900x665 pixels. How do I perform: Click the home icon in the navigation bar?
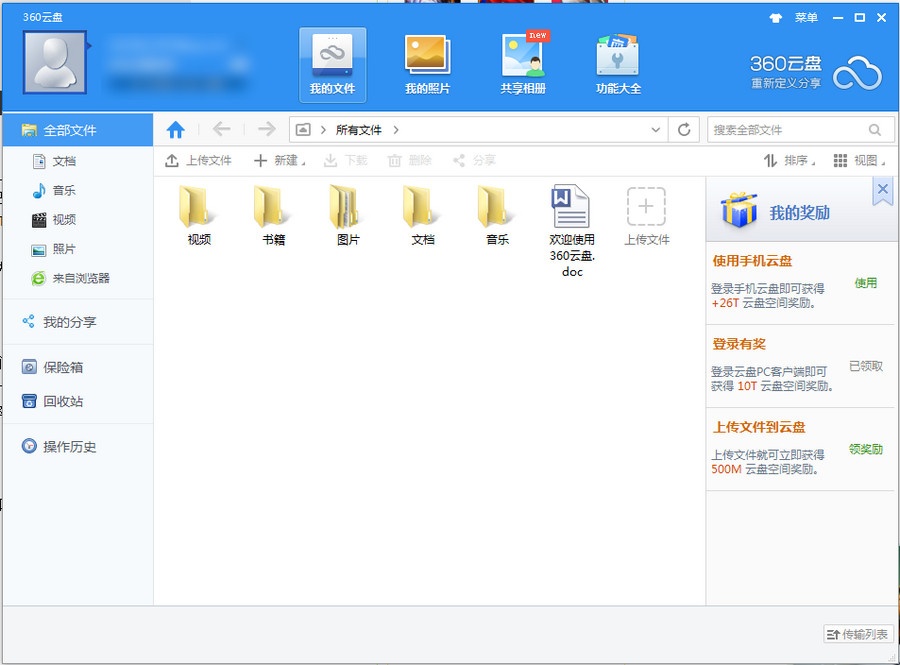pyautogui.click(x=177, y=128)
